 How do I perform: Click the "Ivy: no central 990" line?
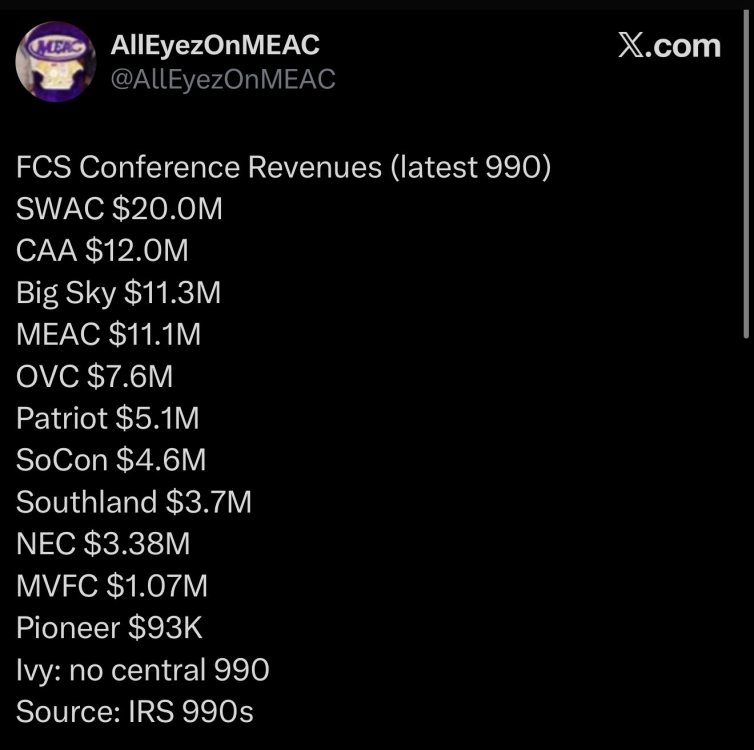(142, 669)
